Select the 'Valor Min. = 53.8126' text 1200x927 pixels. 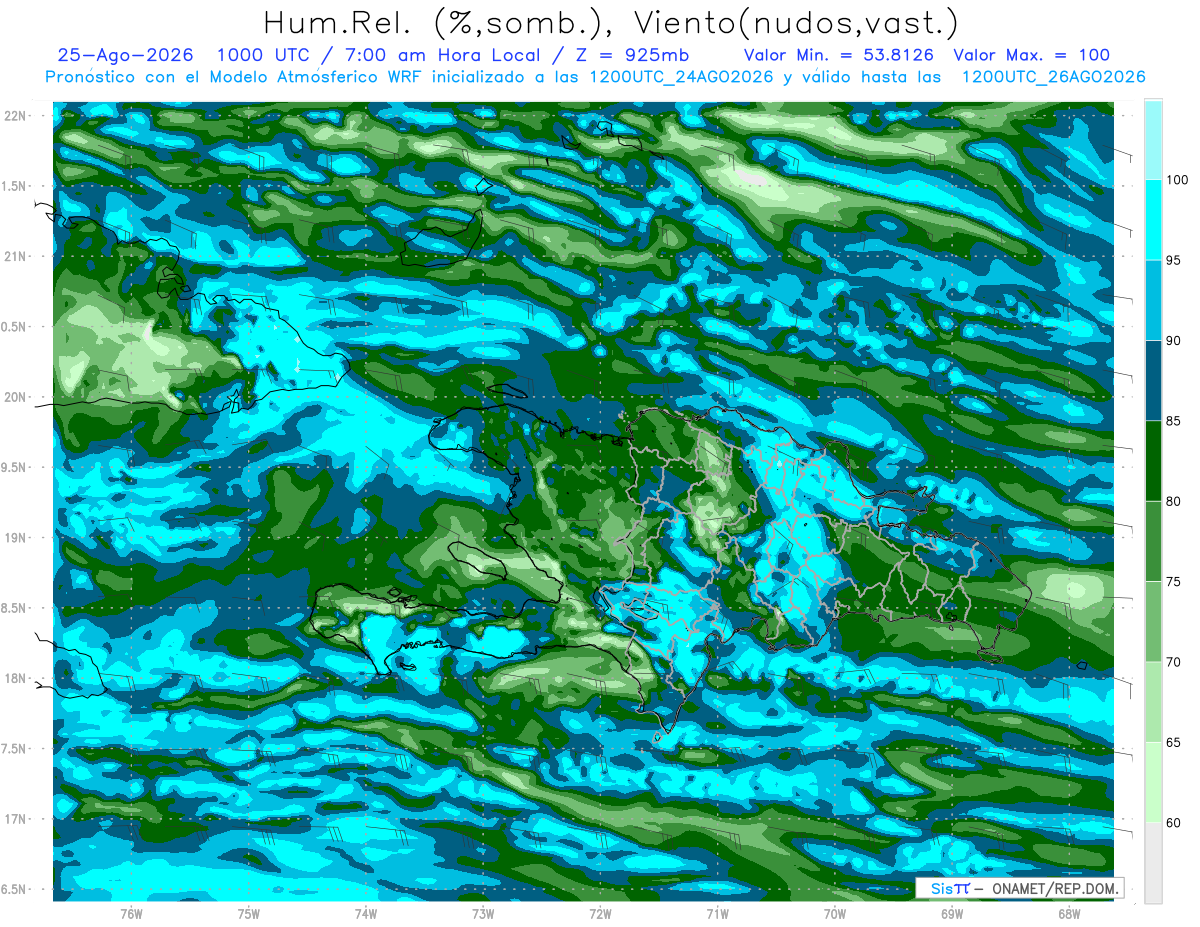839,56
